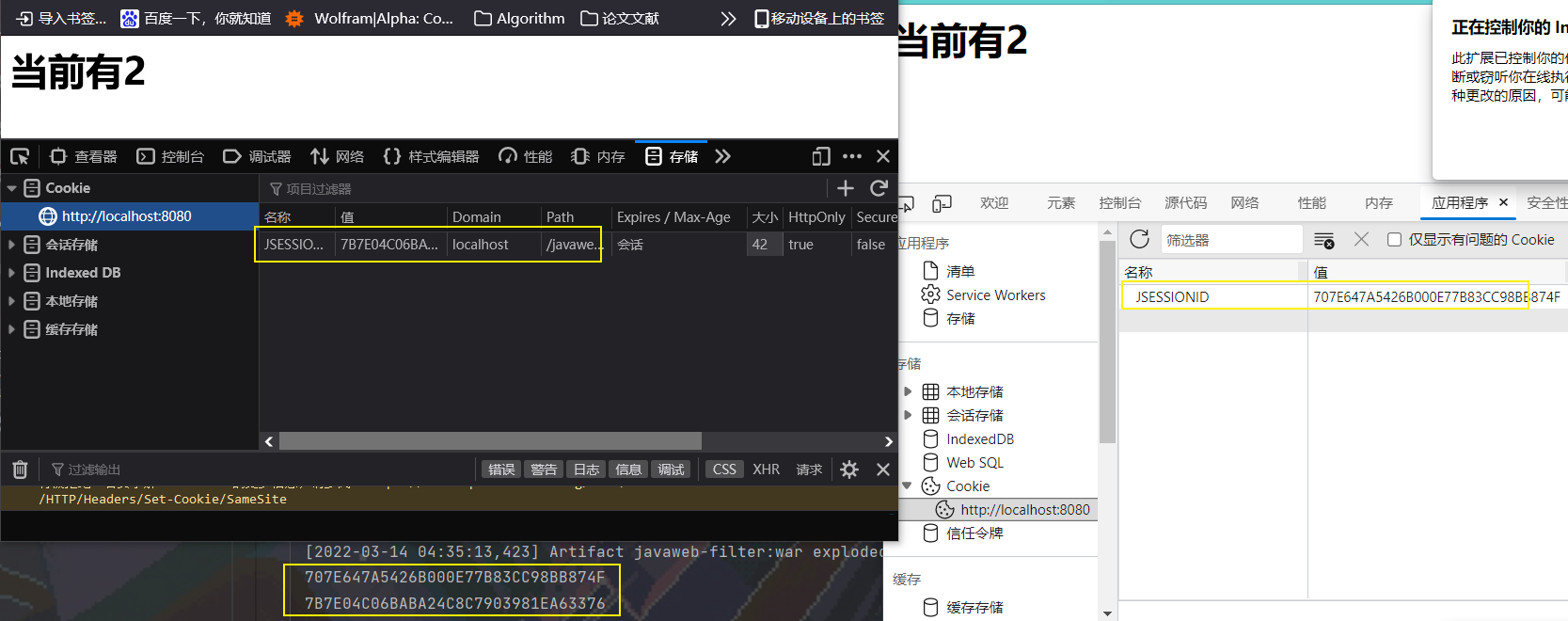
Task: Add a new cookie with plus icon
Action: pos(846,188)
